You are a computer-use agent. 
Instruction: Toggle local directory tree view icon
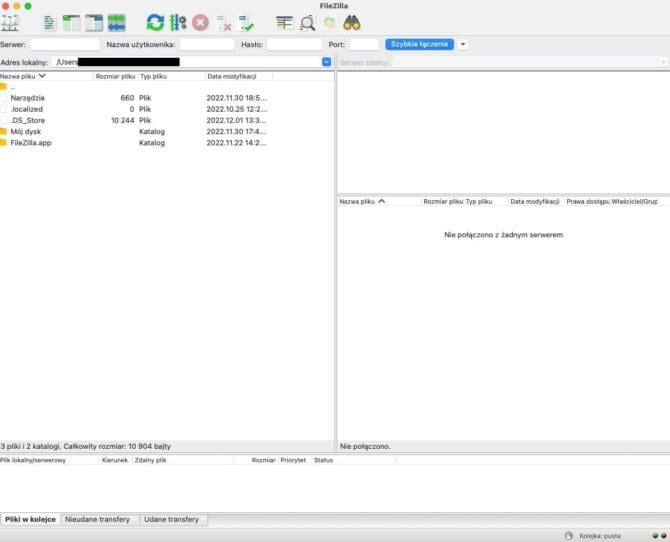pos(72,22)
